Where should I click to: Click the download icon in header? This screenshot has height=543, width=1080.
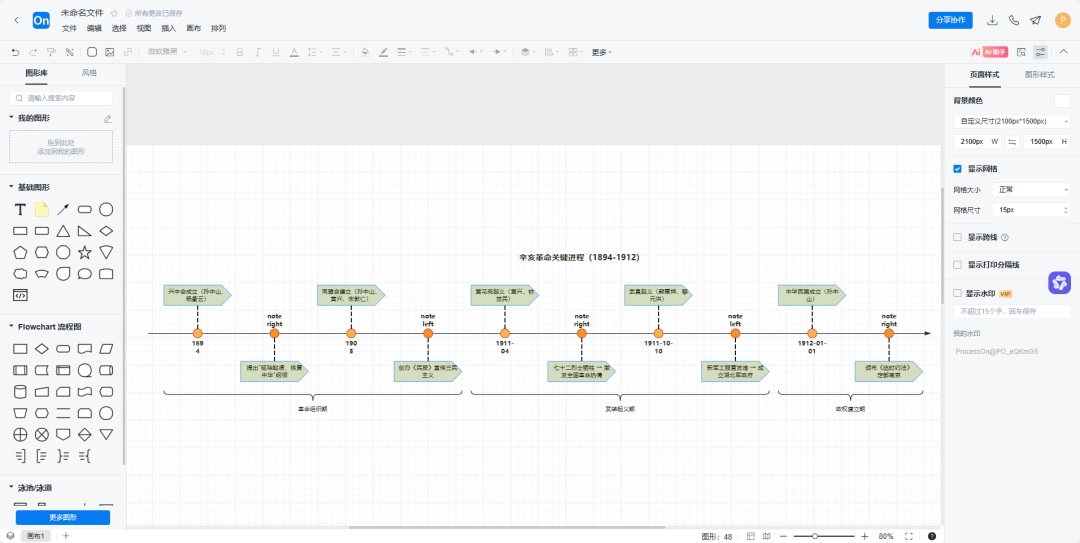tap(993, 20)
